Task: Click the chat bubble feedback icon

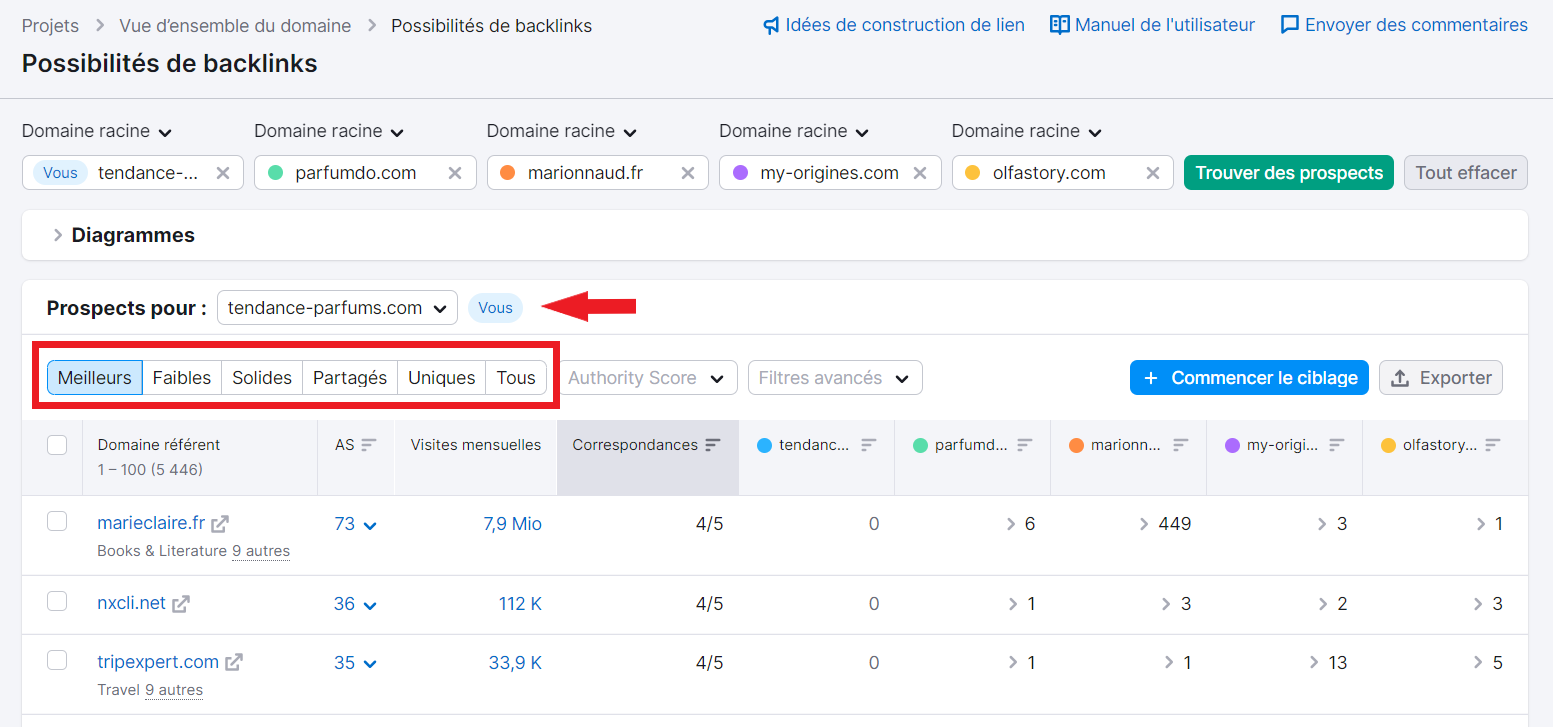Action: point(1290,25)
